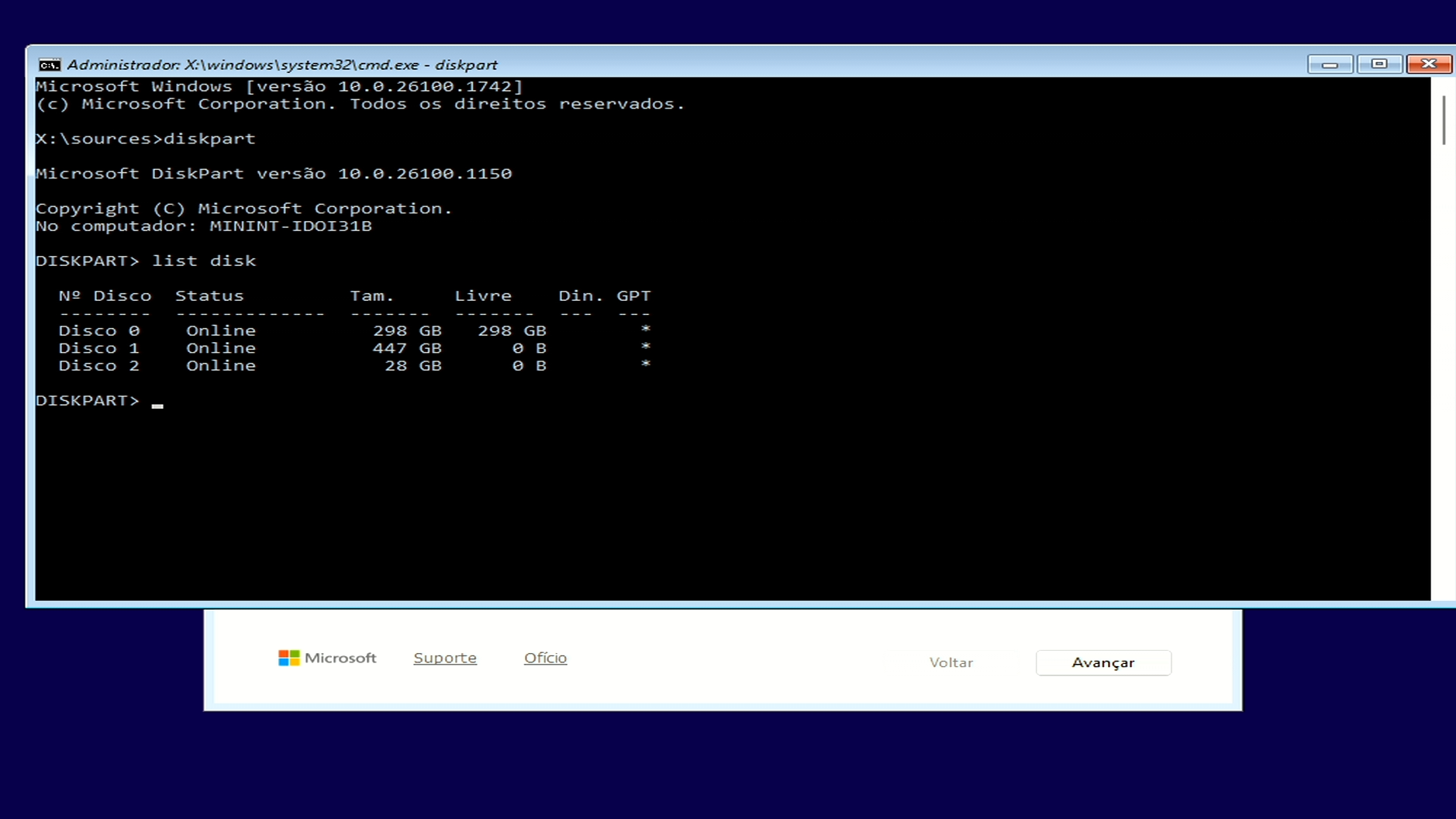Open the Suporte link

click(x=445, y=658)
